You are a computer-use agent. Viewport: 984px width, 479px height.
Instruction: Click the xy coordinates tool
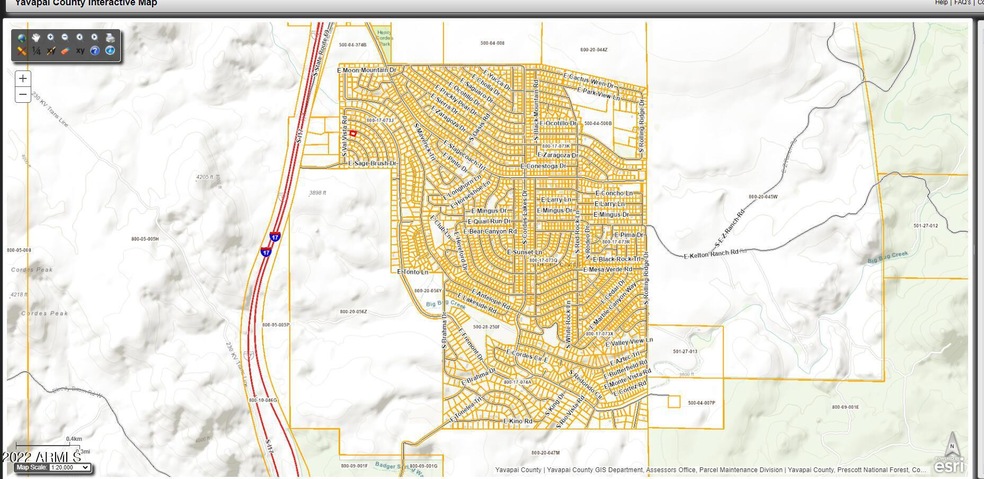pyautogui.click(x=80, y=51)
